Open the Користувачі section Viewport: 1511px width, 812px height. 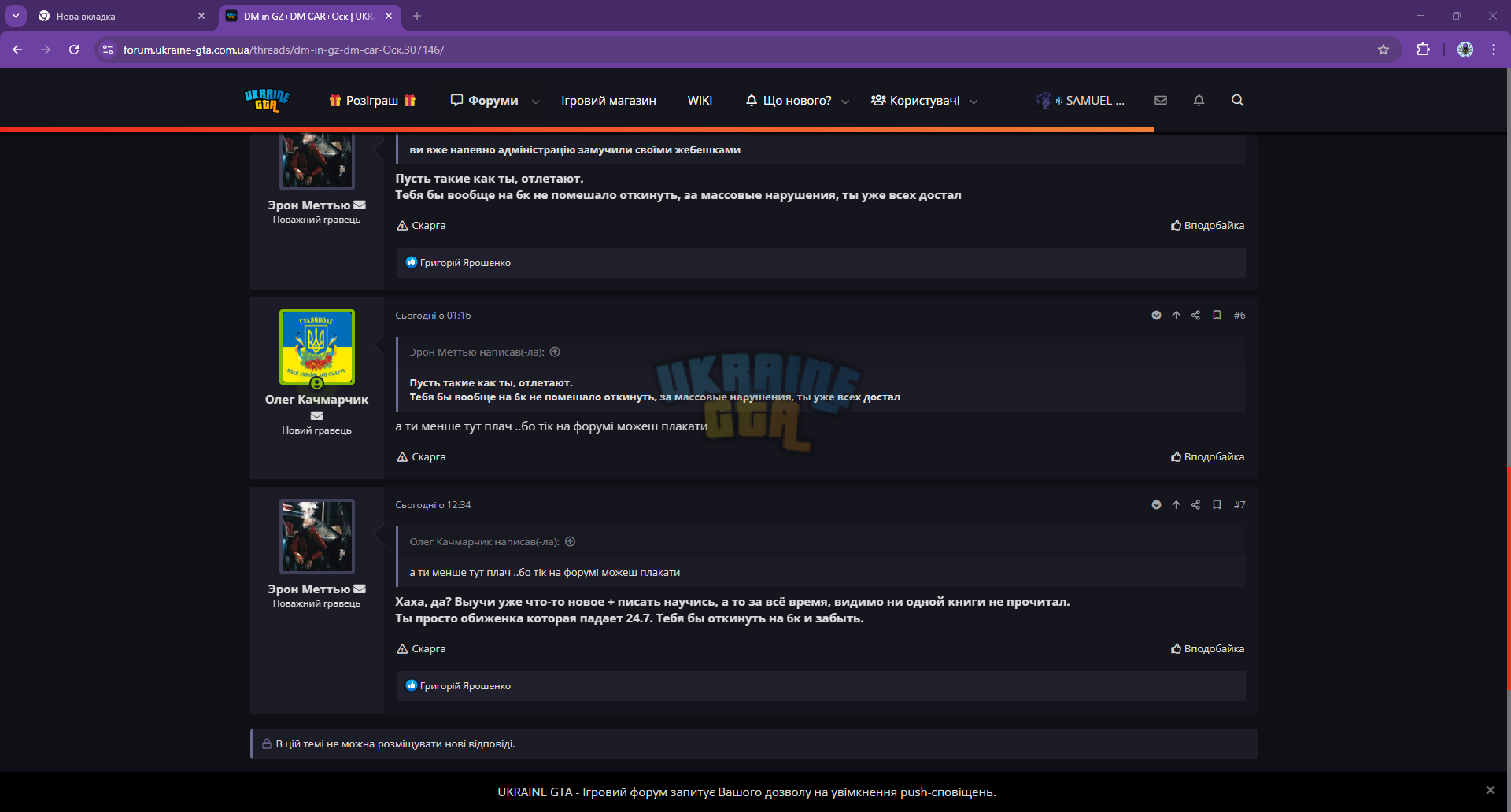coord(915,101)
